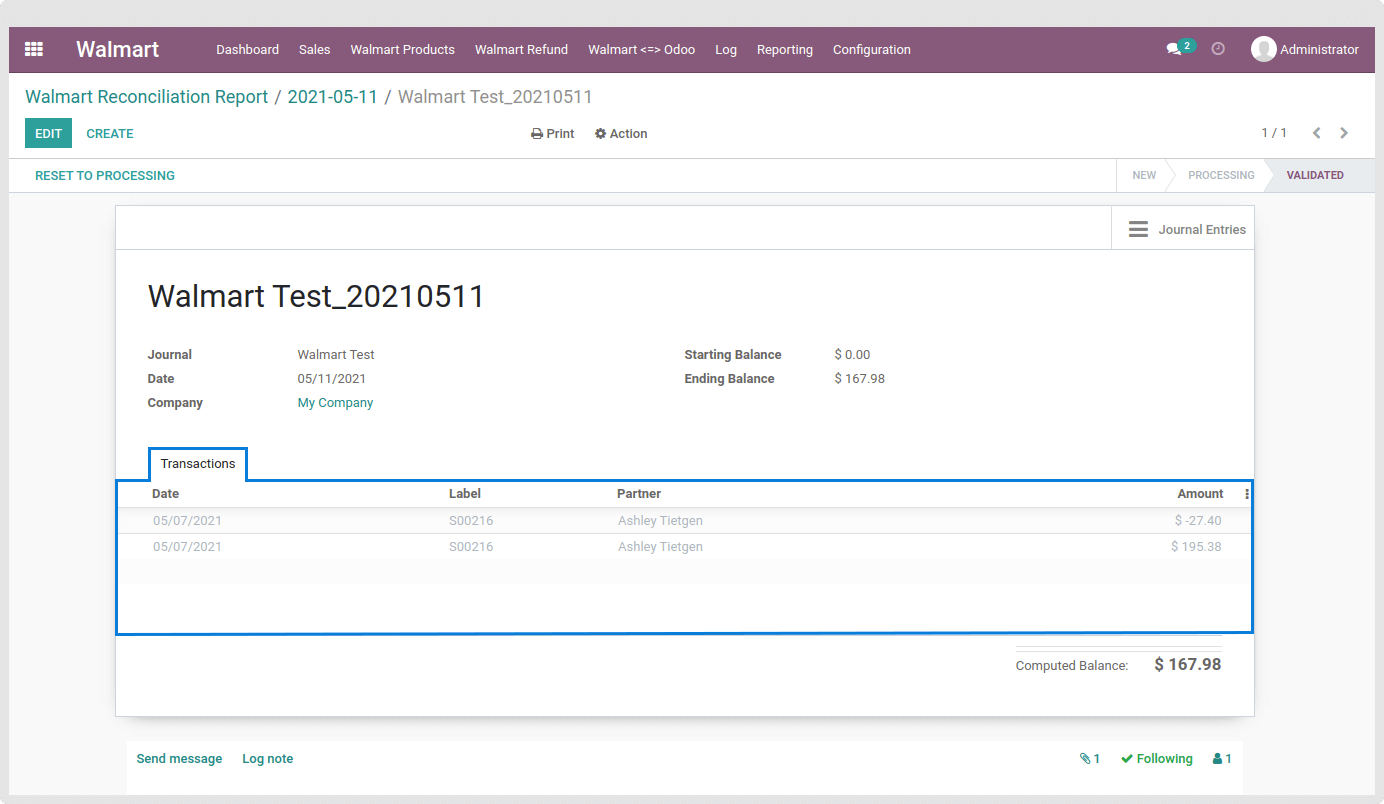Toggle the Following subscription button
1384x804 pixels.
pos(1157,759)
